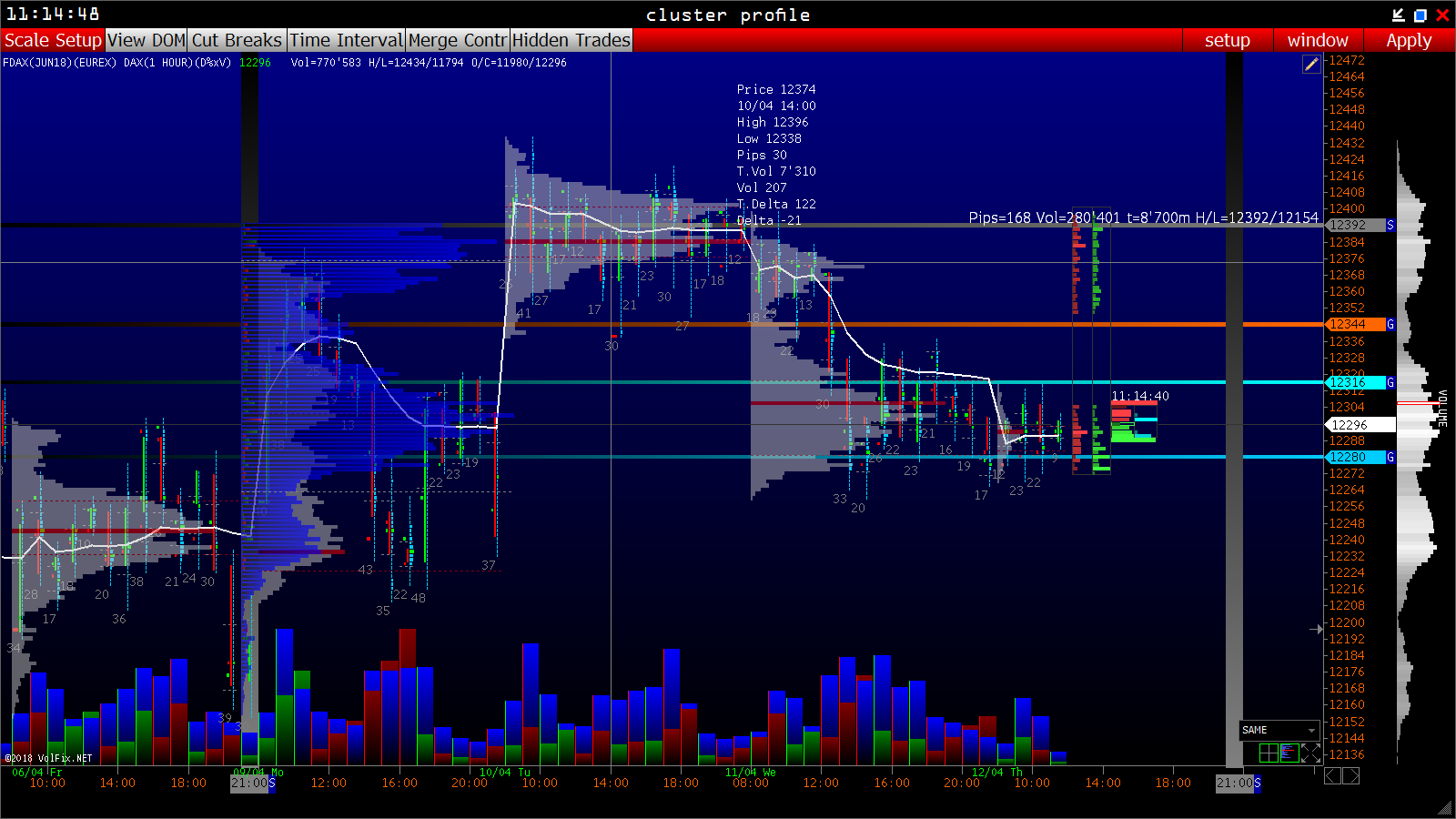Click the setup button
Viewport: 1456px width, 819px height.
[1227, 40]
